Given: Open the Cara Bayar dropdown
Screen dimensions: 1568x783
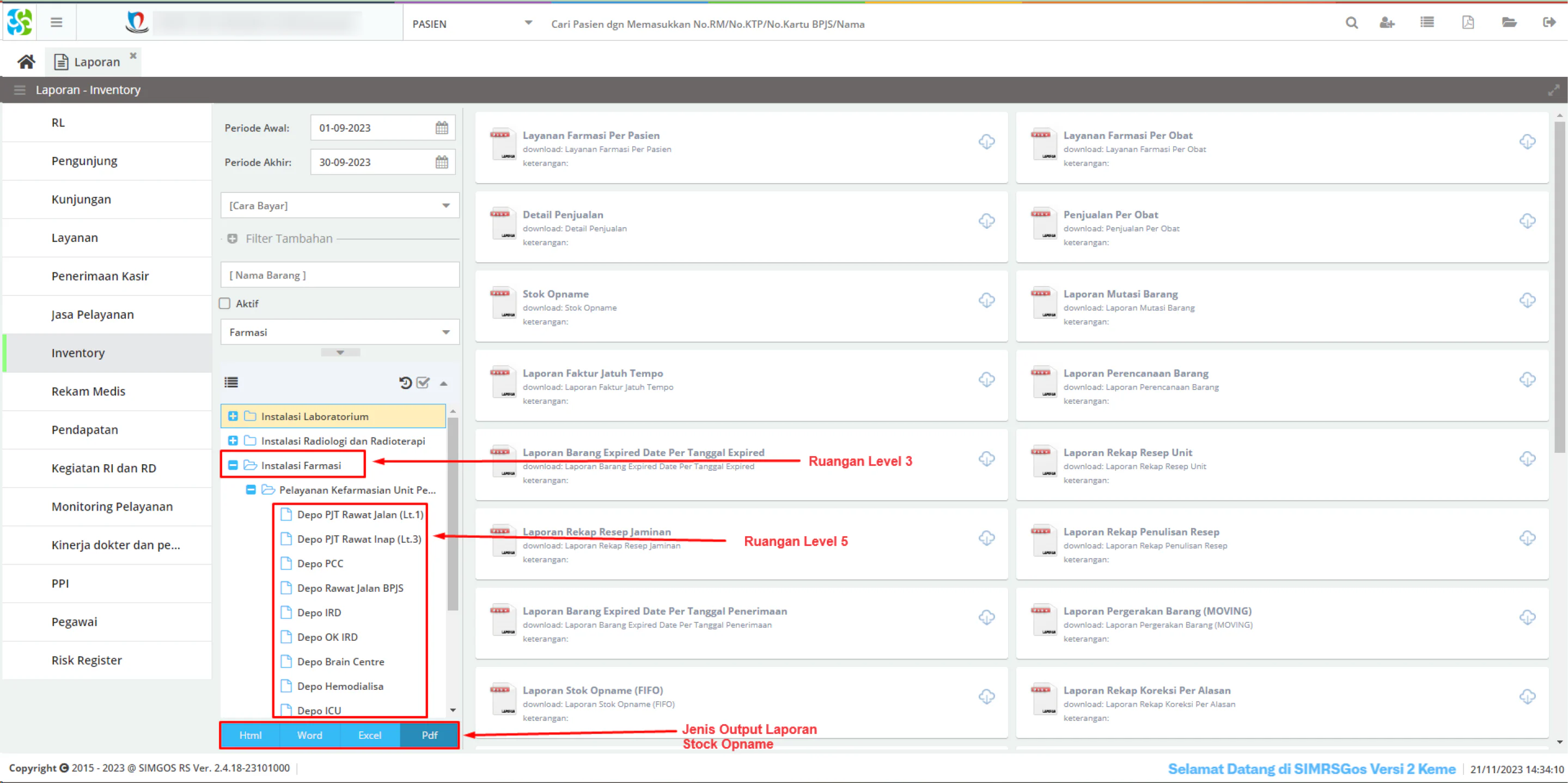Looking at the screenshot, I should point(340,205).
